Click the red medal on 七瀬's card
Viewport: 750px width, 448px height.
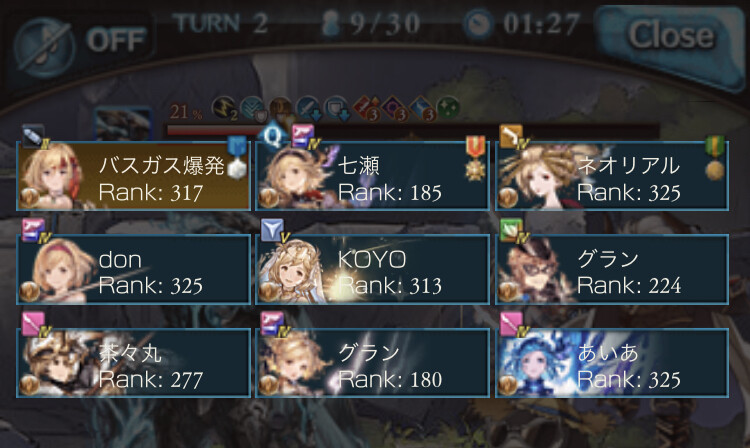click(x=475, y=158)
